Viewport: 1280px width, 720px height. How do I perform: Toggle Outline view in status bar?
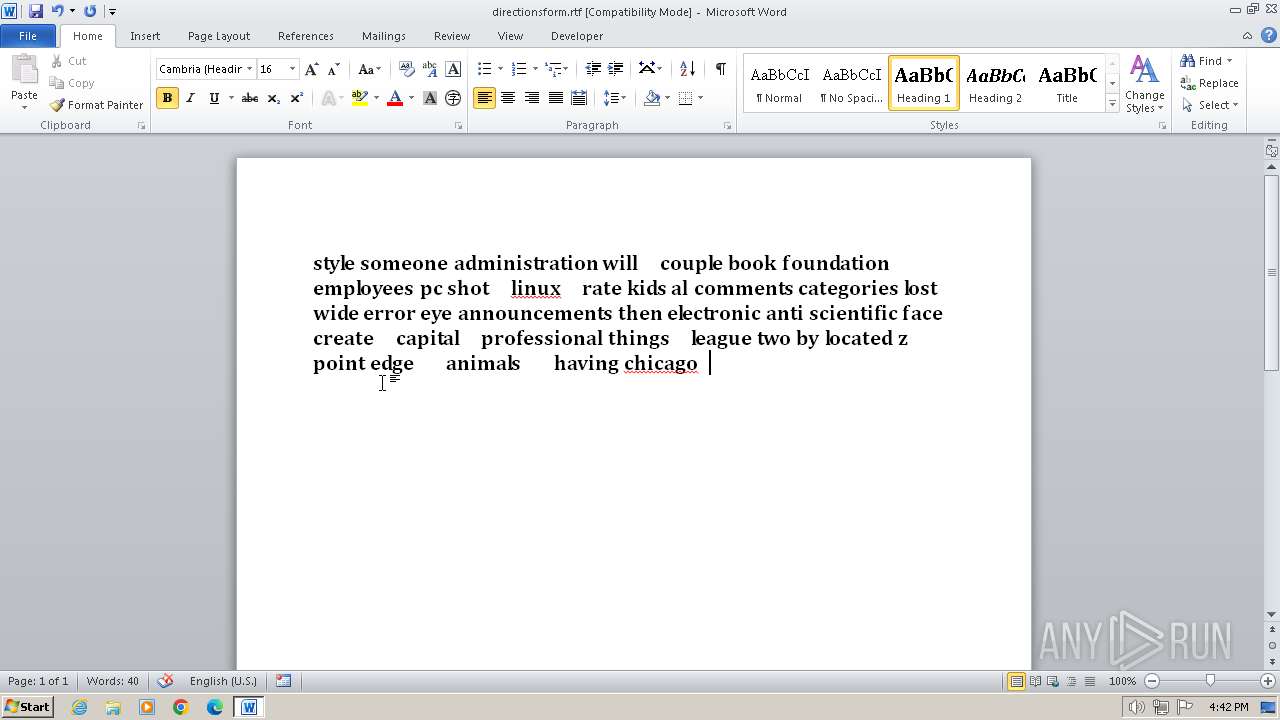(x=1070, y=681)
